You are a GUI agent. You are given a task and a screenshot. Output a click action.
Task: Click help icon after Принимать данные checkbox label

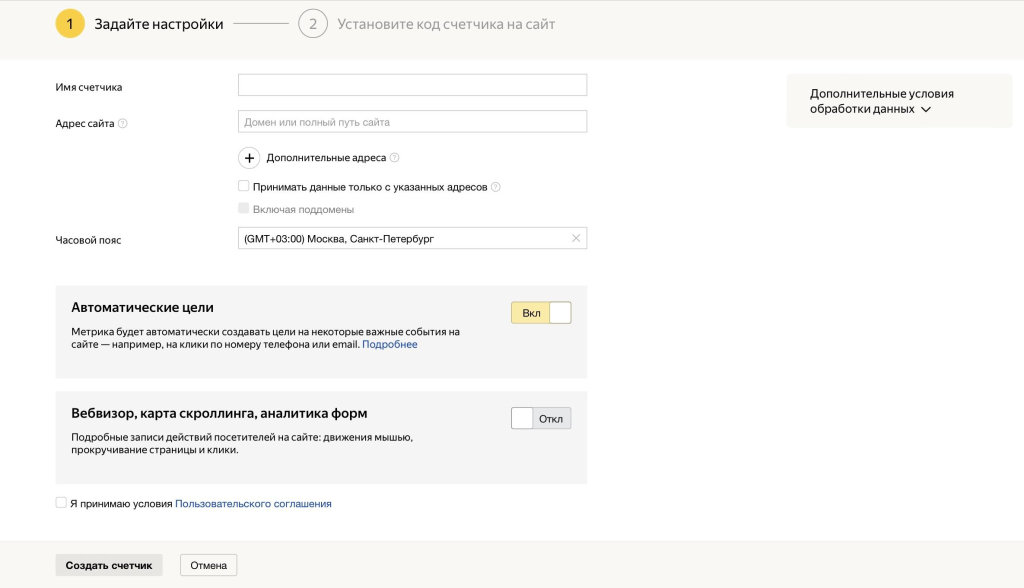(x=495, y=187)
